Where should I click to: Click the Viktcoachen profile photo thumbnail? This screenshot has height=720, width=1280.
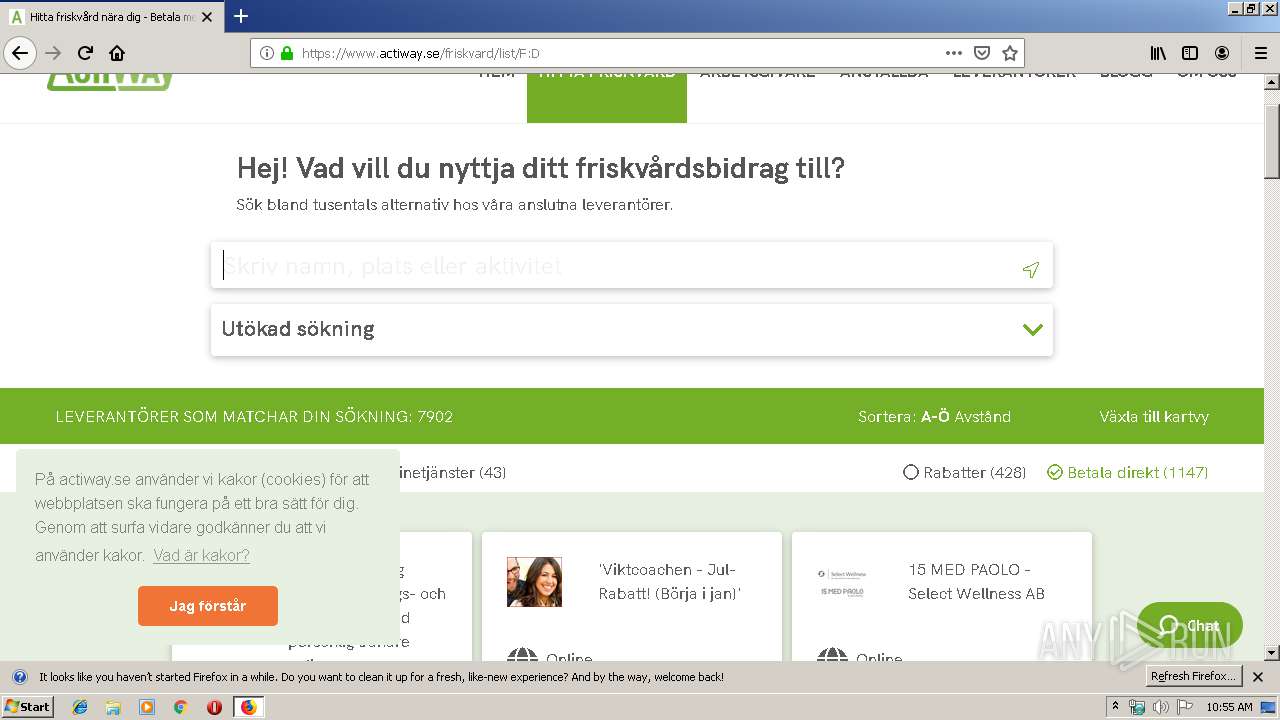coord(534,582)
